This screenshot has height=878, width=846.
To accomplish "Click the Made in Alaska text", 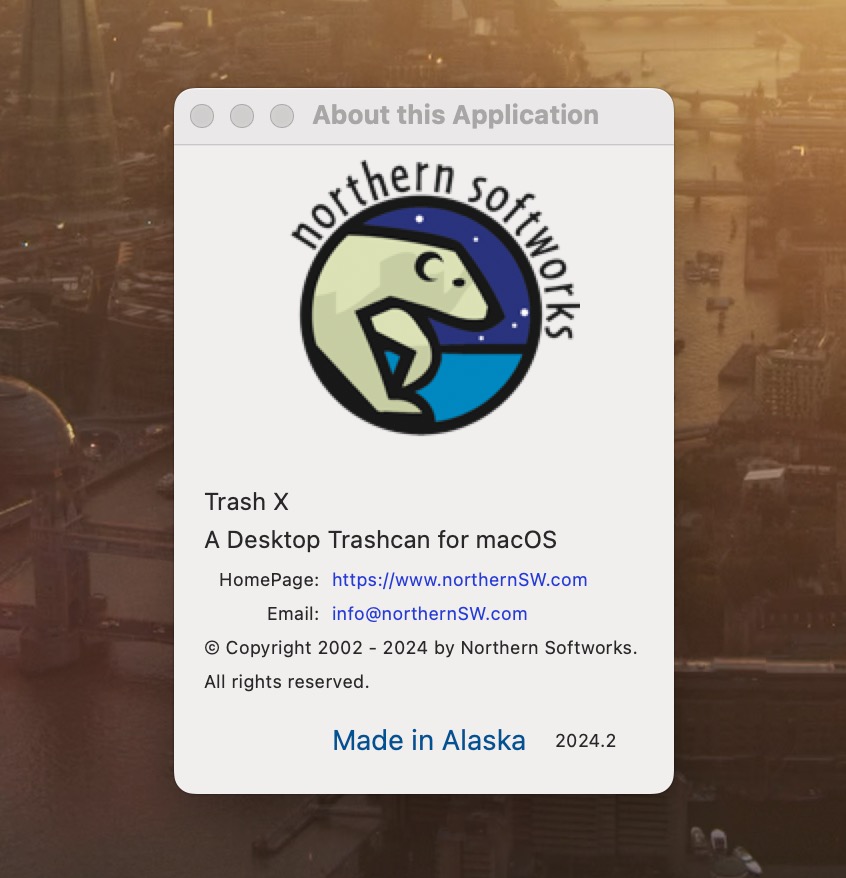I will tap(429, 740).
